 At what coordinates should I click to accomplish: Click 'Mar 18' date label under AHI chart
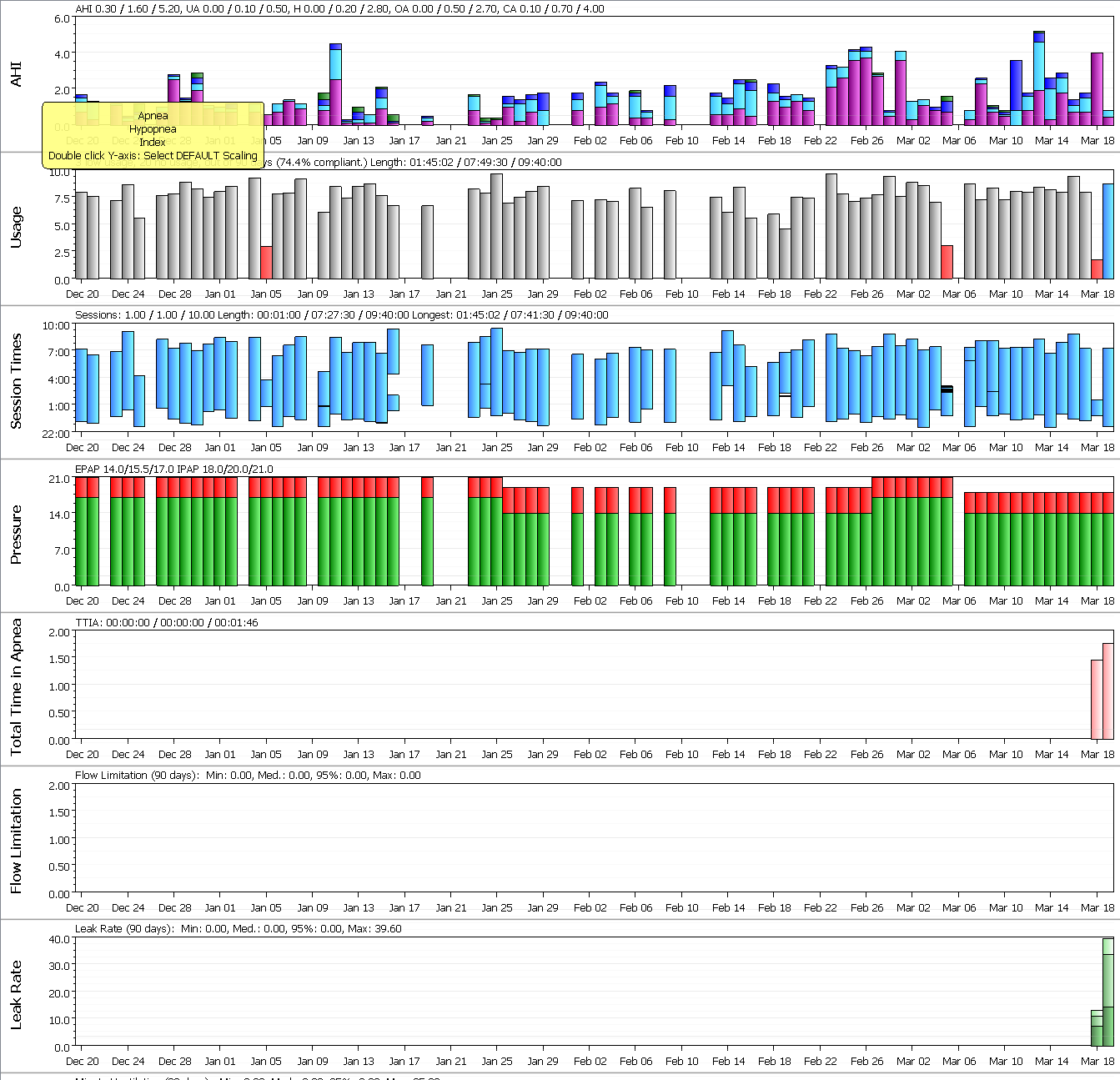[1097, 141]
